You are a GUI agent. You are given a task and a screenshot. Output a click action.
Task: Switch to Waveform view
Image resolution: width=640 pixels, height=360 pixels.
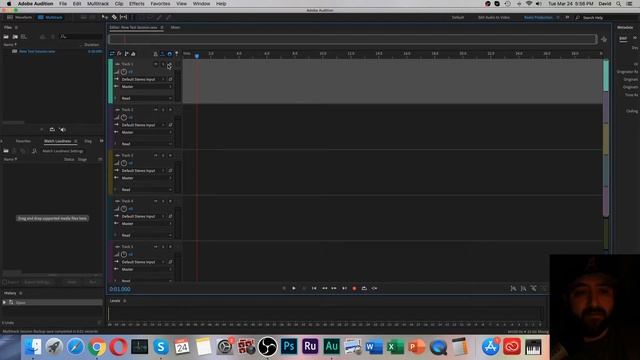pyautogui.click(x=20, y=18)
